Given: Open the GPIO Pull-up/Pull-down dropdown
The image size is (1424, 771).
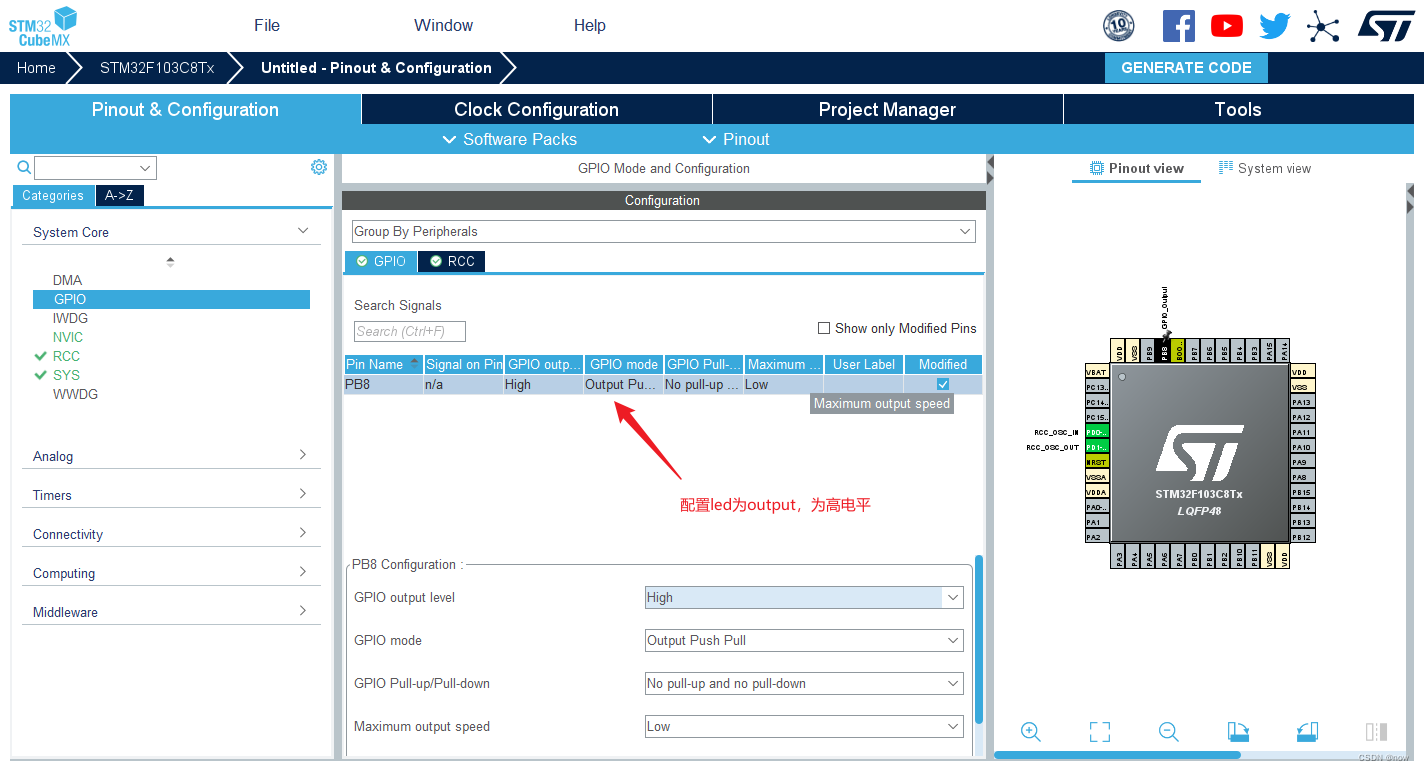Looking at the screenshot, I should [x=804, y=683].
